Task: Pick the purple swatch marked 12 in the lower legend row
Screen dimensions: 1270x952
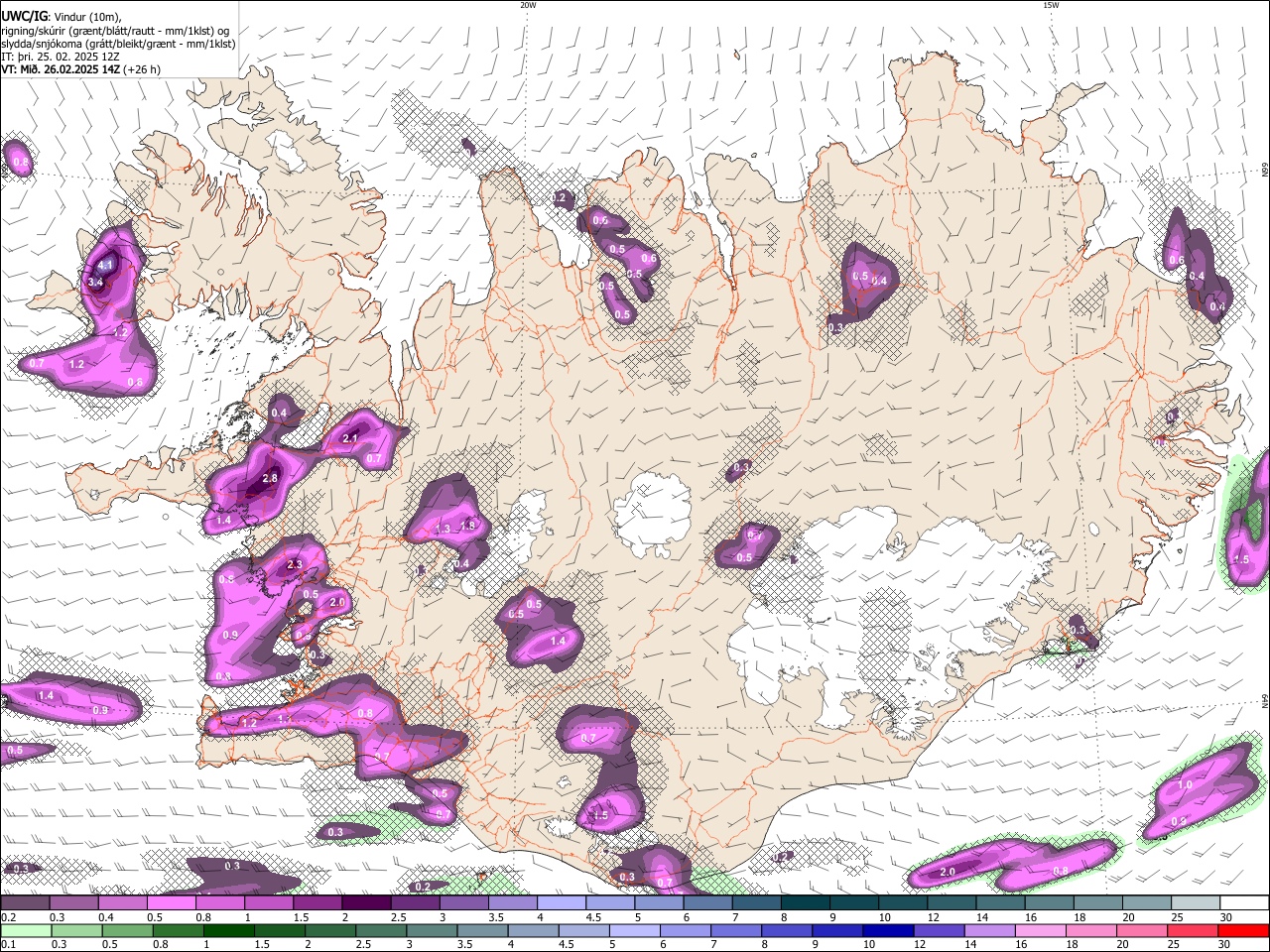Action: tap(940, 930)
